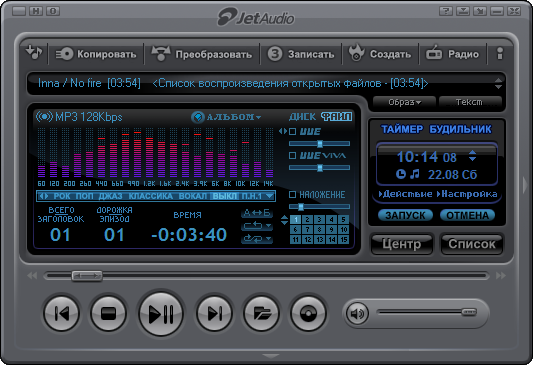The width and height of the screenshot is (533, 365).
Task: Open the equalizer preset dropdown arrow
Action: (x=269, y=196)
